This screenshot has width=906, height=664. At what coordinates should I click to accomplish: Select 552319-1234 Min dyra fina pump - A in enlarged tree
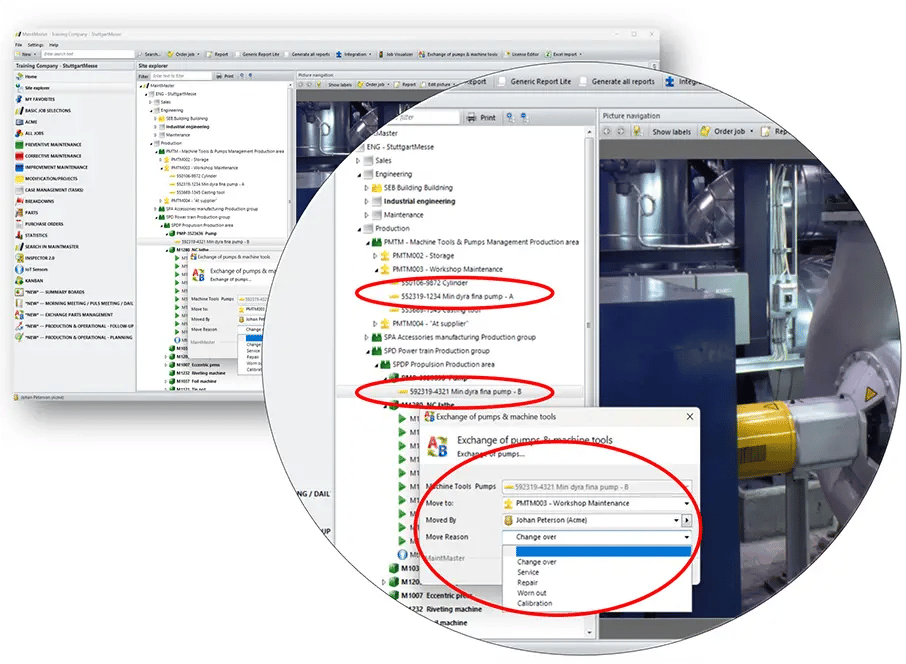tap(456, 296)
